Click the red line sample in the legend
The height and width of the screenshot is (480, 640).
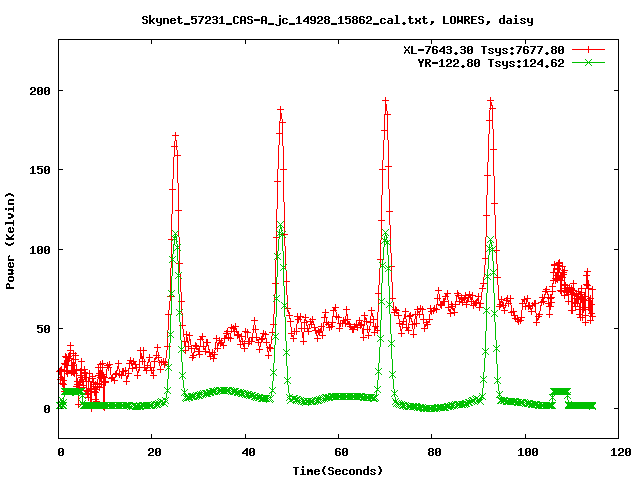click(588, 50)
